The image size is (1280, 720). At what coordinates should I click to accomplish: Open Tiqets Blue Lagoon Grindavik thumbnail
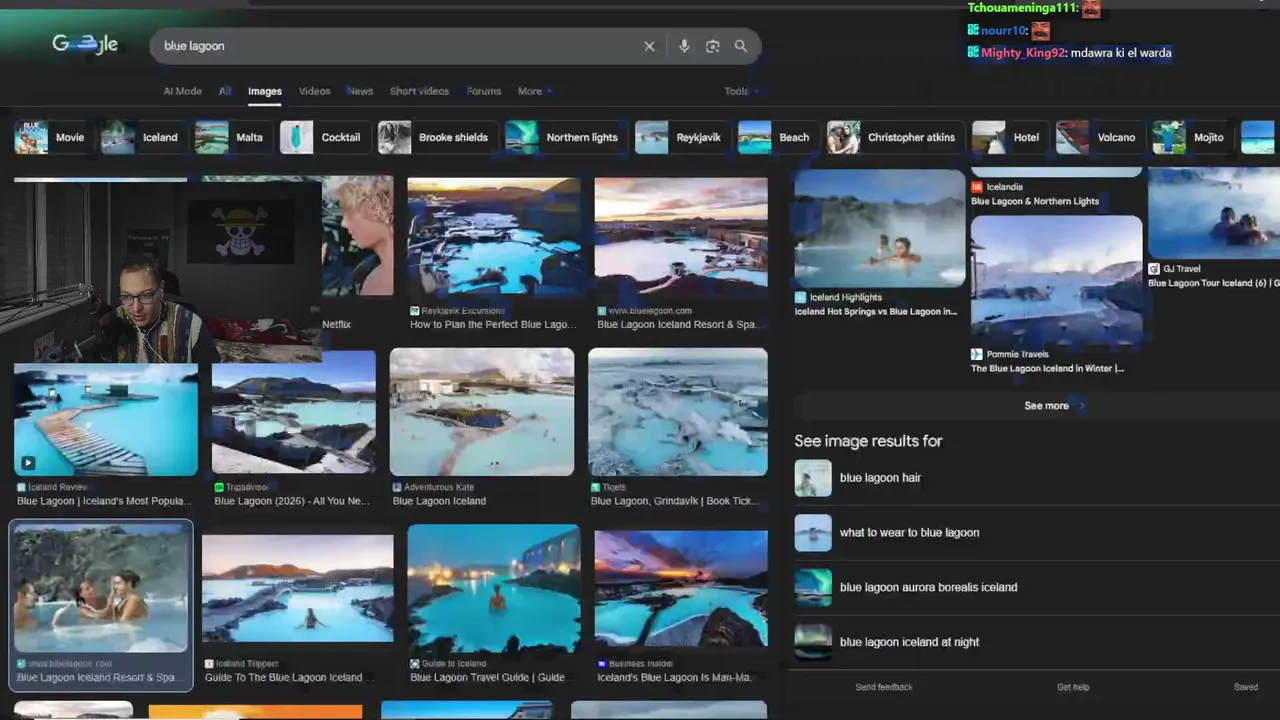coord(678,412)
